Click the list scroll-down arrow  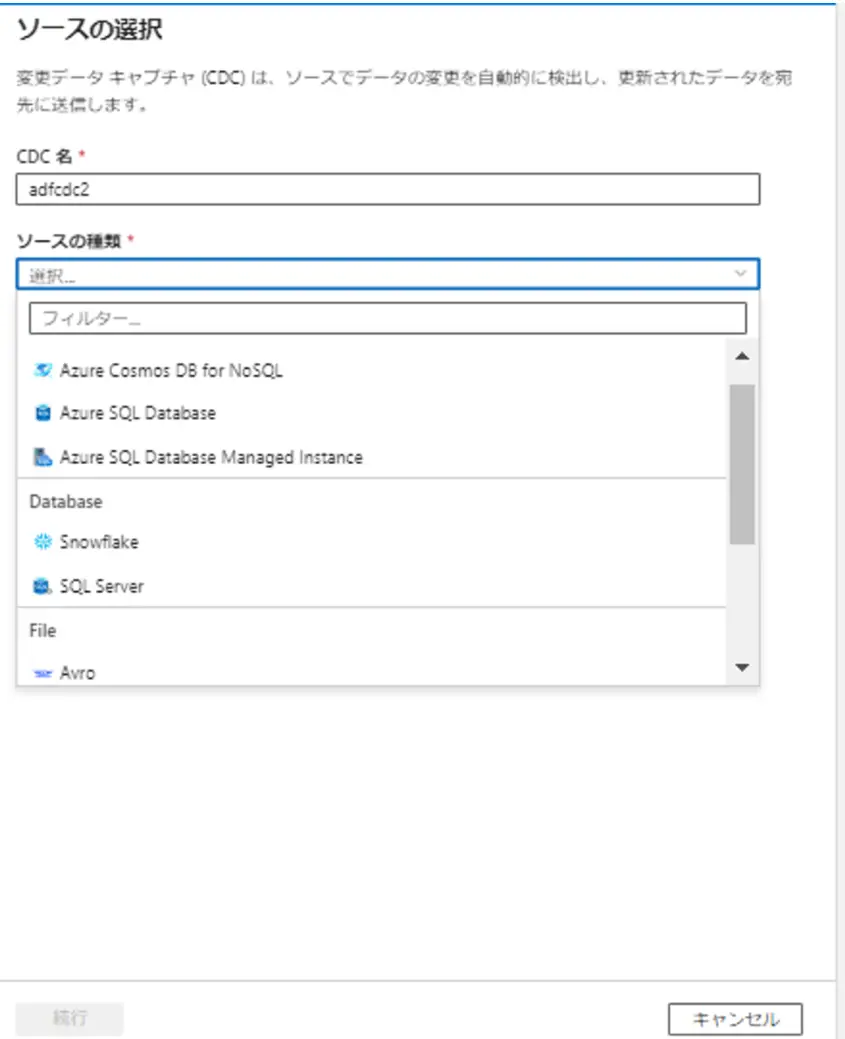coord(742,667)
